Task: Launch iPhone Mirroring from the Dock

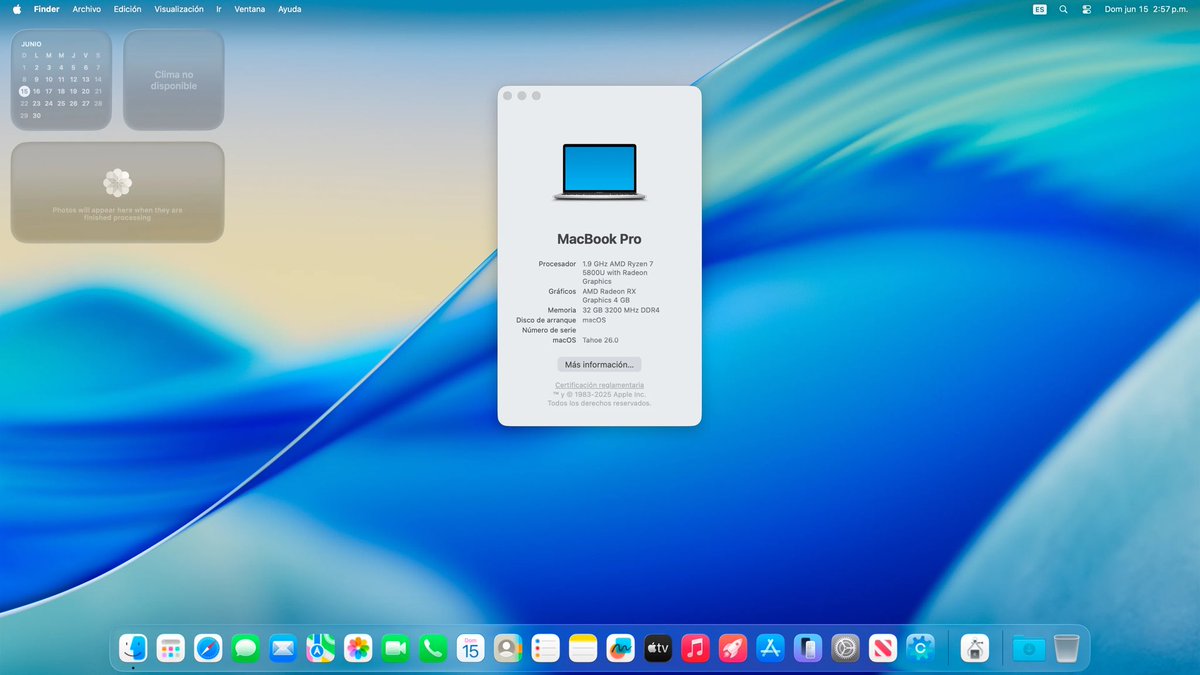Action: (808, 648)
